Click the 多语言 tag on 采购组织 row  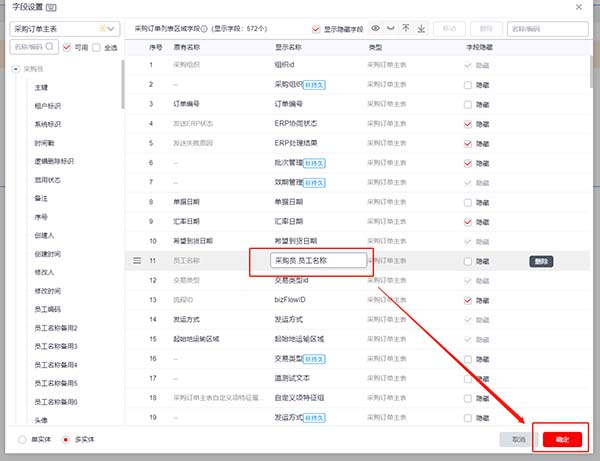point(316,86)
